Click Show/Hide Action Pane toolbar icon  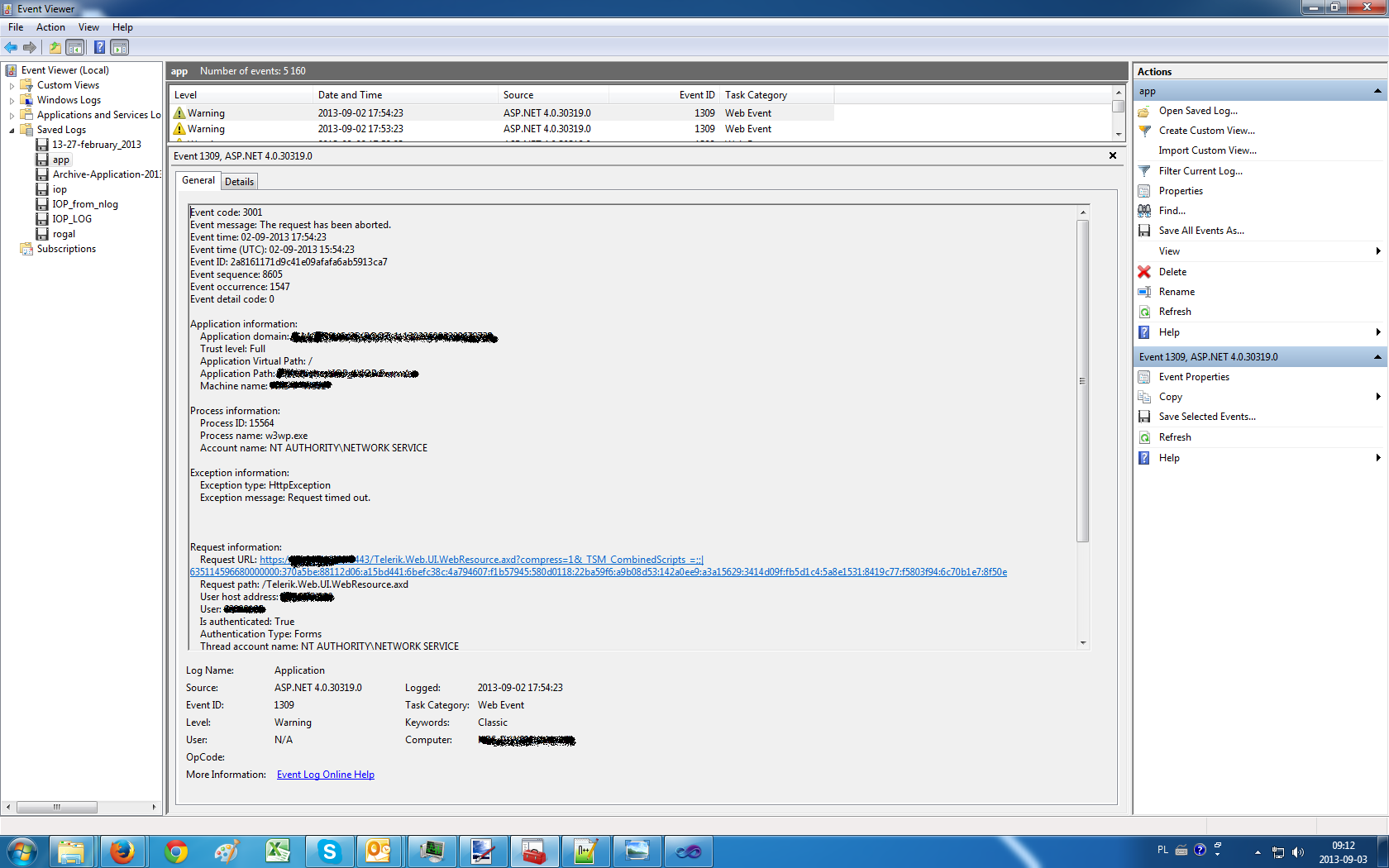coord(120,47)
